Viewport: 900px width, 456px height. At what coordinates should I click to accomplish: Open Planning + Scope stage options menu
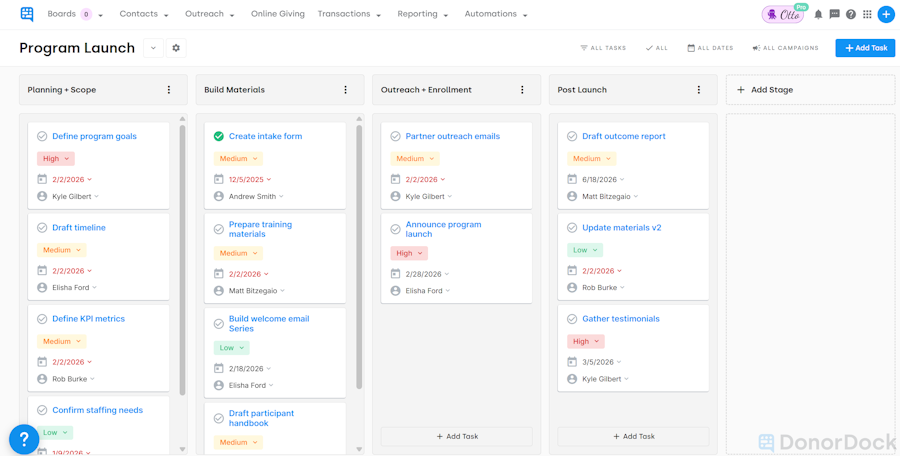169,90
